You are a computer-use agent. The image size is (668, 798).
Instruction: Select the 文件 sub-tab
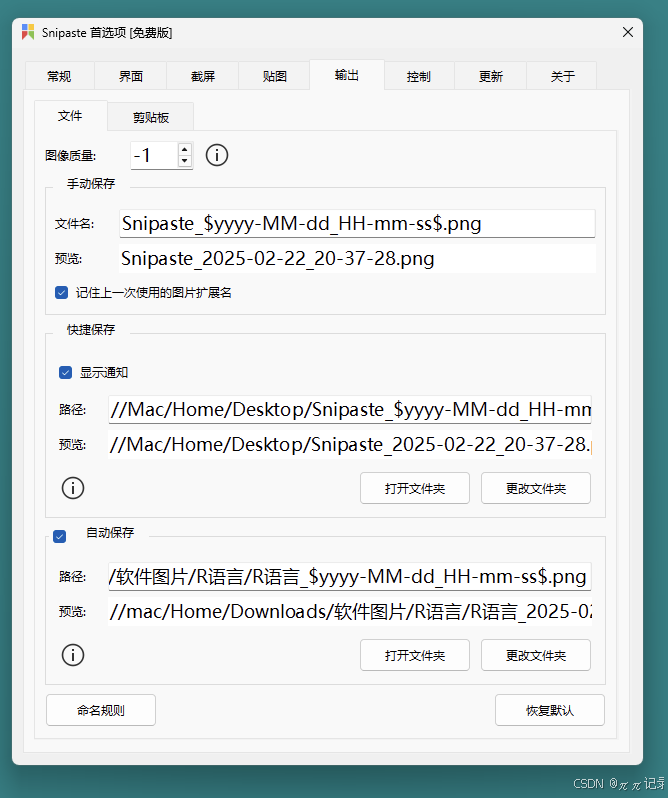click(70, 116)
